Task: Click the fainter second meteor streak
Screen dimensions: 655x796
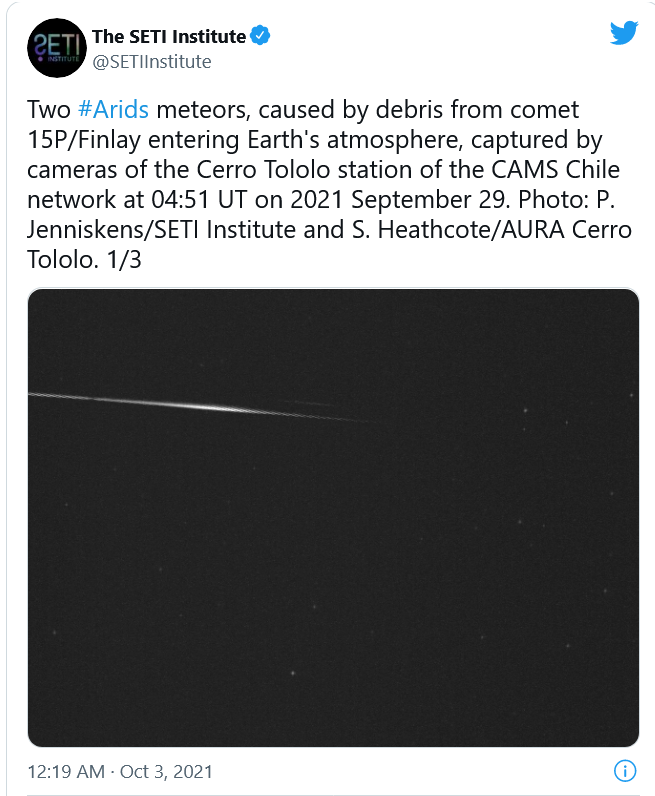Action: (x=305, y=404)
